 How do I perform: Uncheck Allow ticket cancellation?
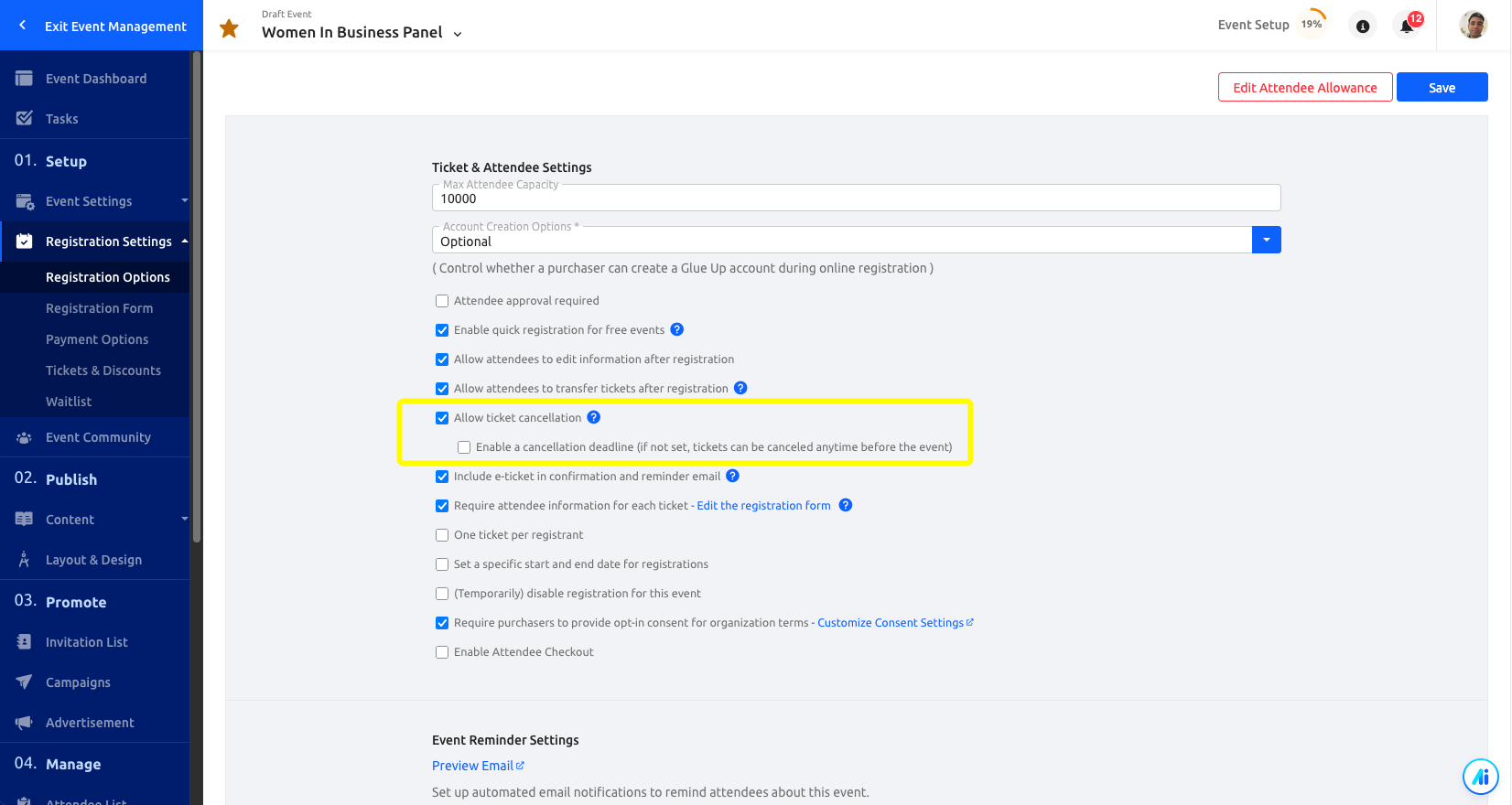tap(442, 418)
